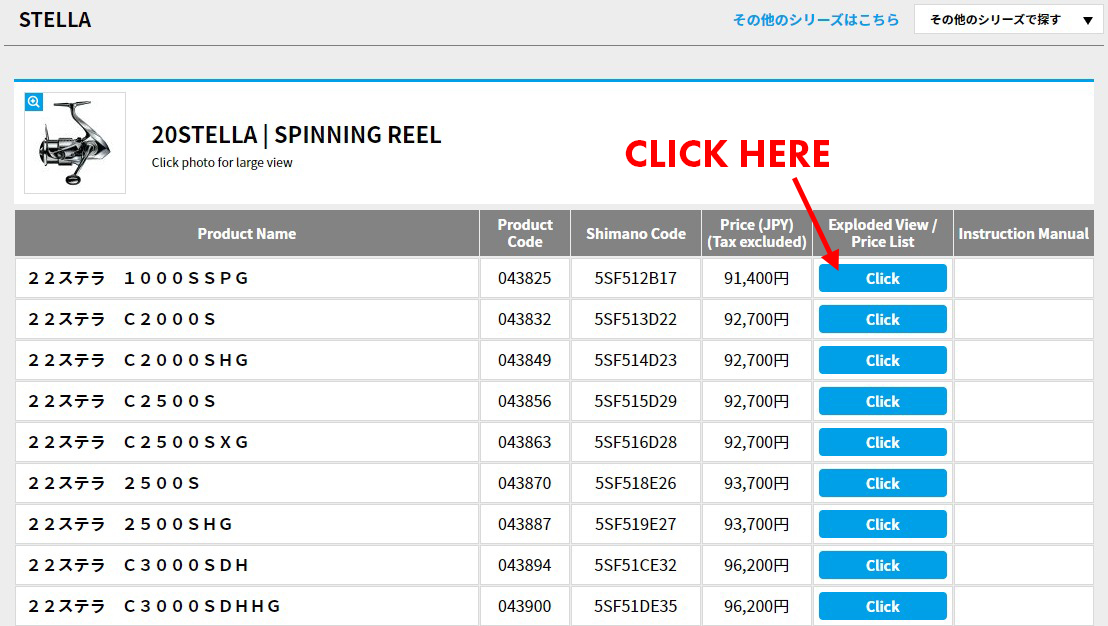Click product code 043894
This screenshot has height=626, width=1108.
point(524,565)
